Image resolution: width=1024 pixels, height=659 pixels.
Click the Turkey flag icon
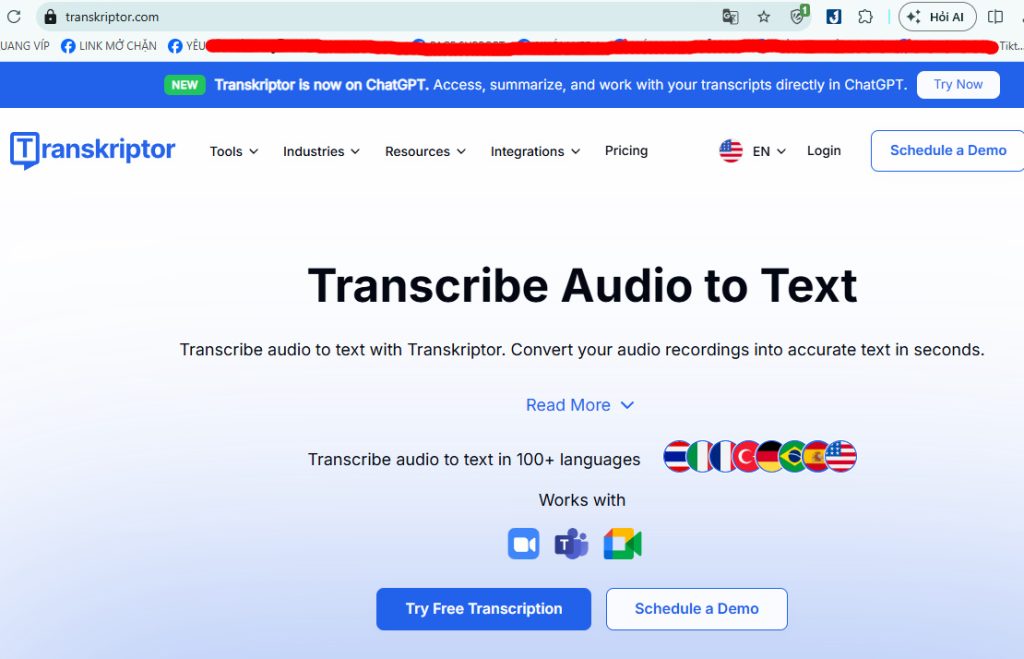coord(745,457)
